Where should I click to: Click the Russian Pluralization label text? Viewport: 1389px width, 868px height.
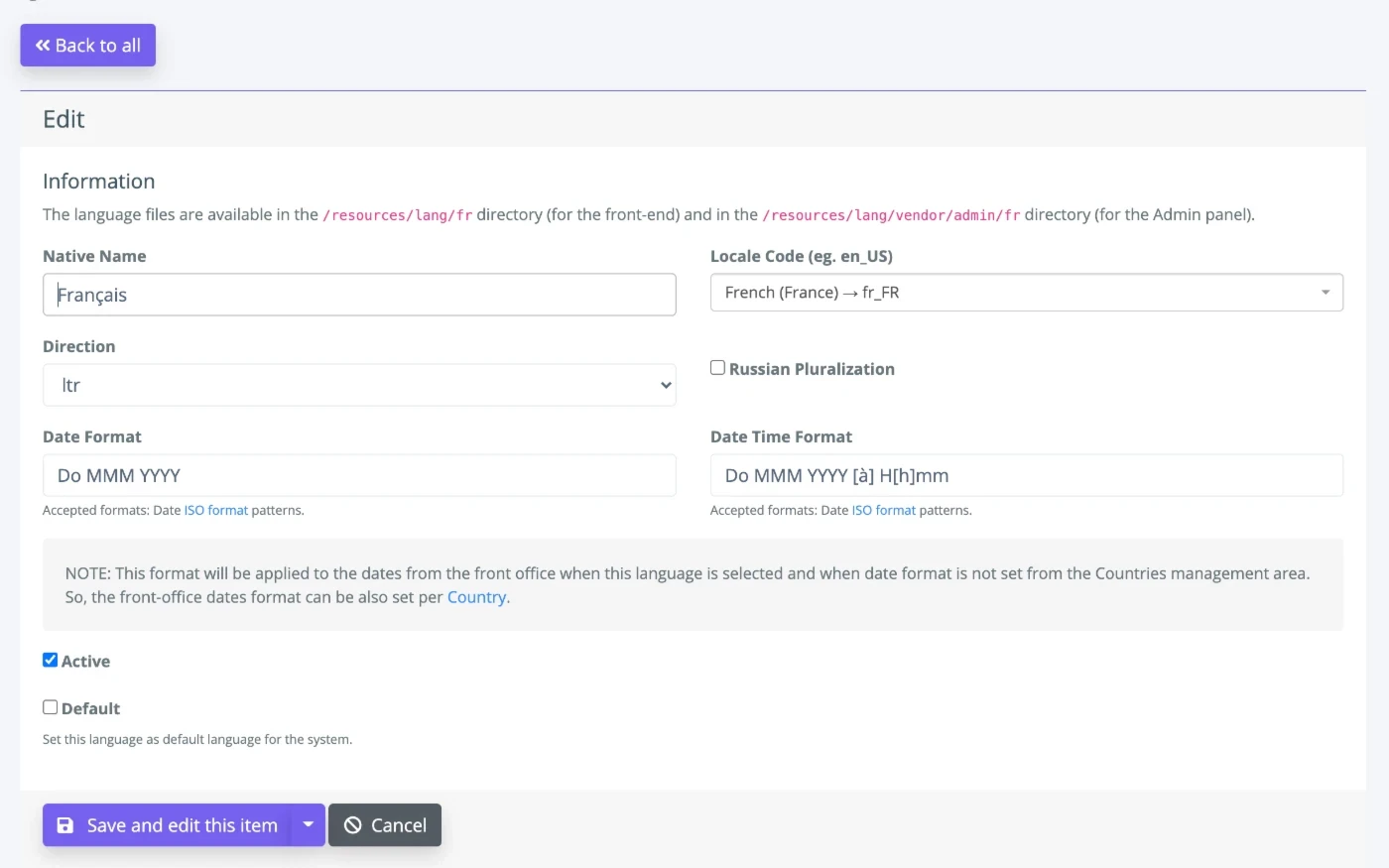point(812,369)
